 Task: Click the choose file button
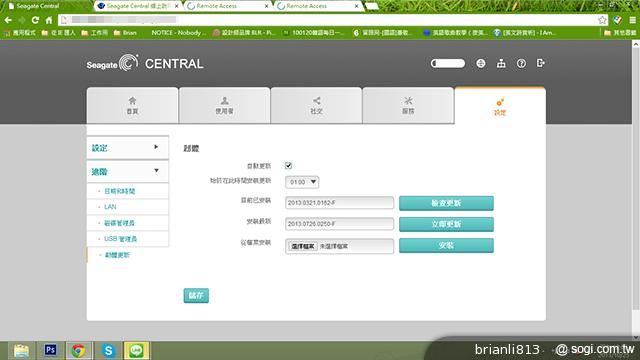303,246
